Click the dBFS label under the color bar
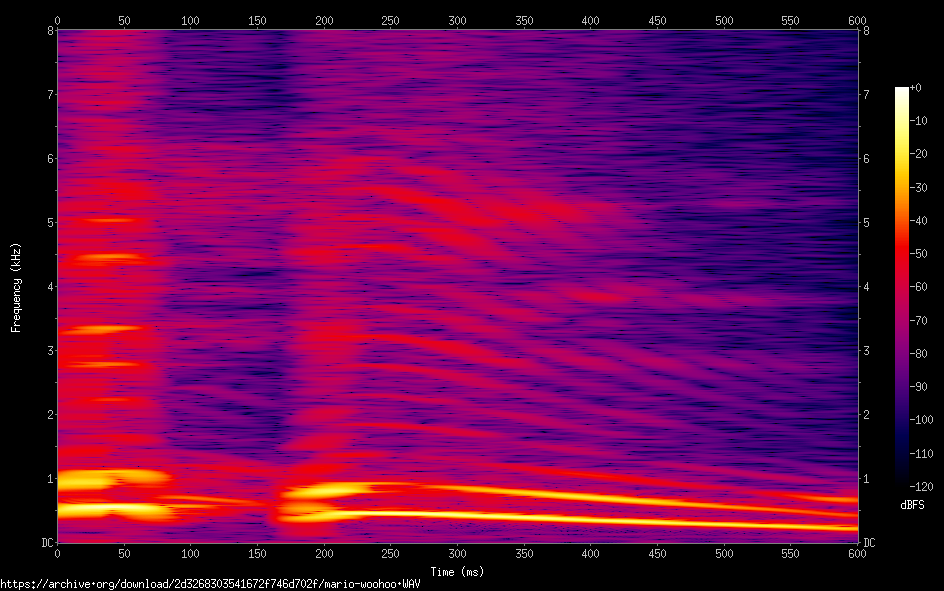 click(x=912, y=505)
